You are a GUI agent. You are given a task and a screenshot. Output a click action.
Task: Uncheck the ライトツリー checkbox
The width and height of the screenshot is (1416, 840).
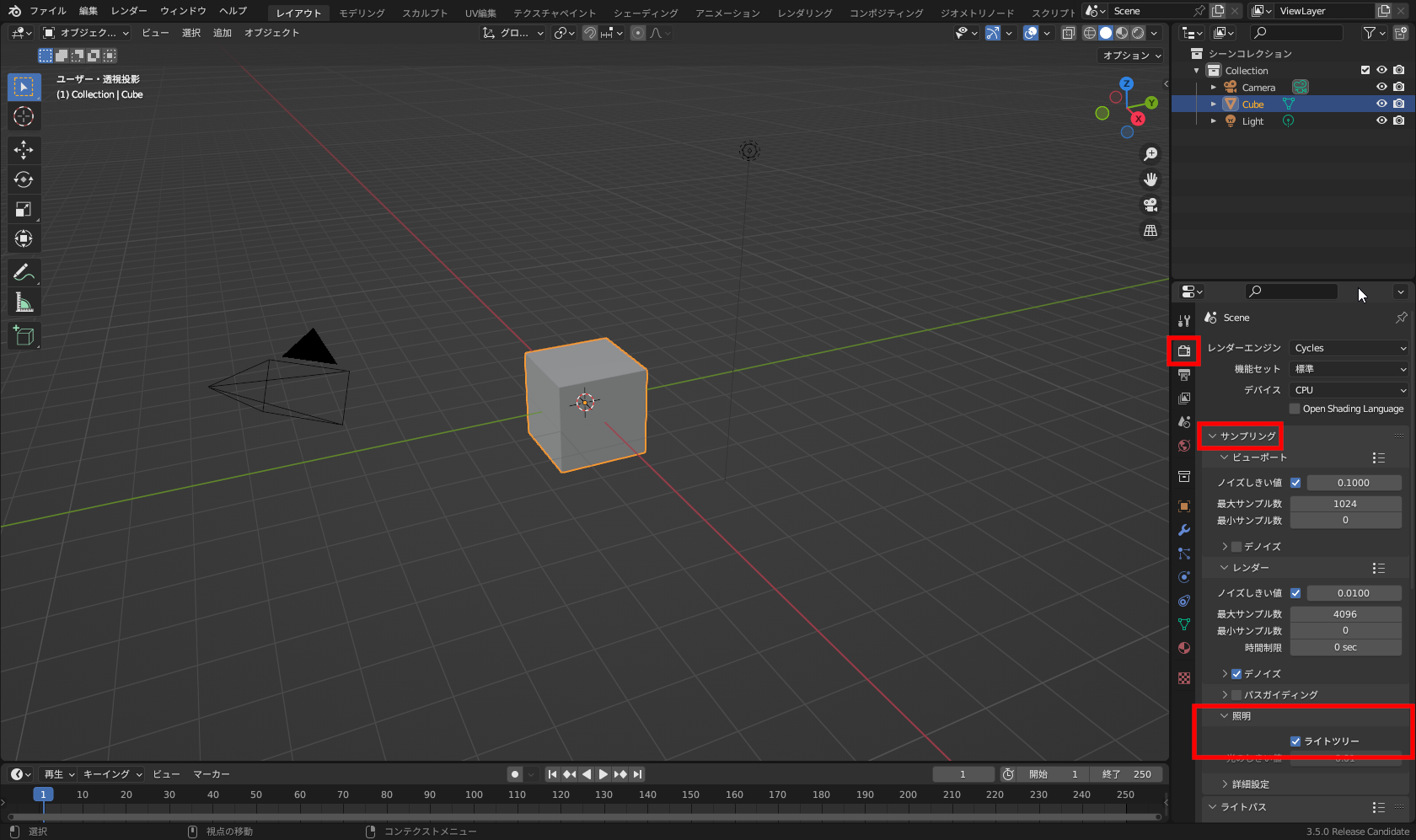pyautogui.click(x=1295, y=741)
